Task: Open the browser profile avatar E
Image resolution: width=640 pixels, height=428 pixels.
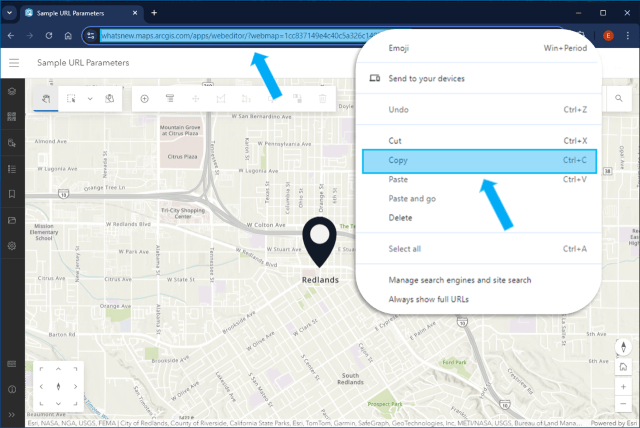Action: tap(608, 36)
